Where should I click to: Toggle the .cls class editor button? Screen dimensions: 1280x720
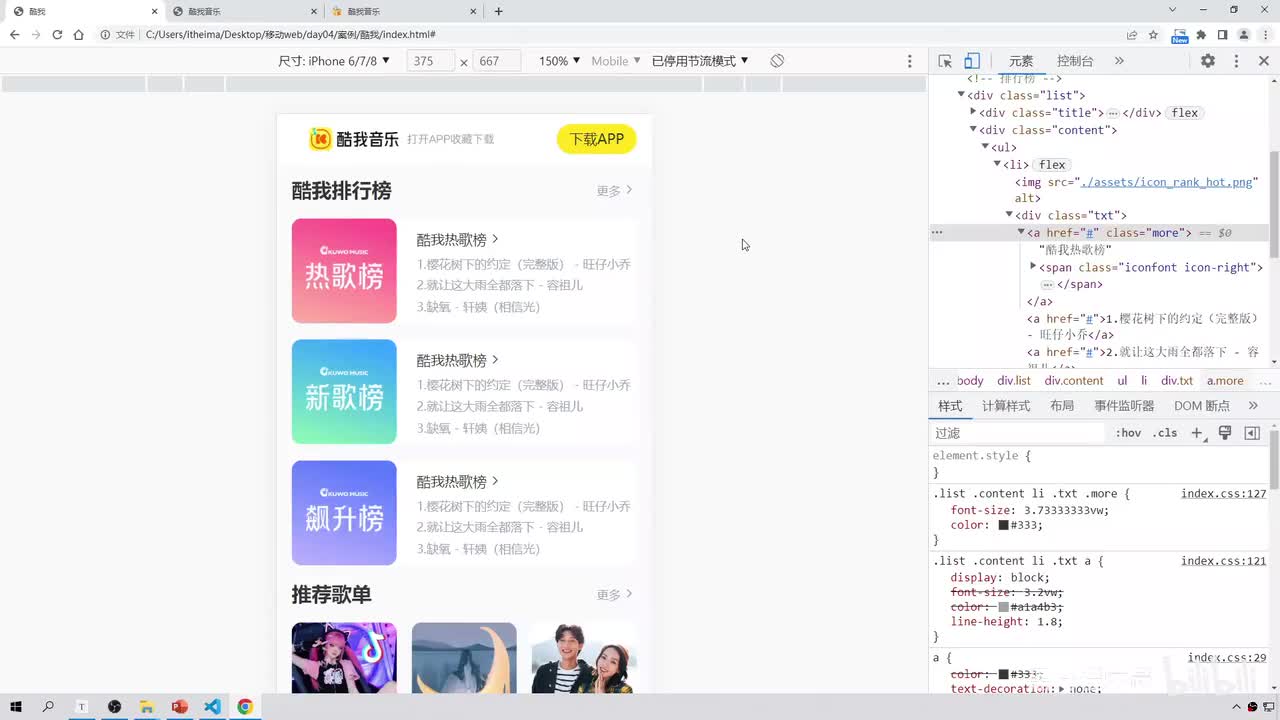pos(1165,433)
